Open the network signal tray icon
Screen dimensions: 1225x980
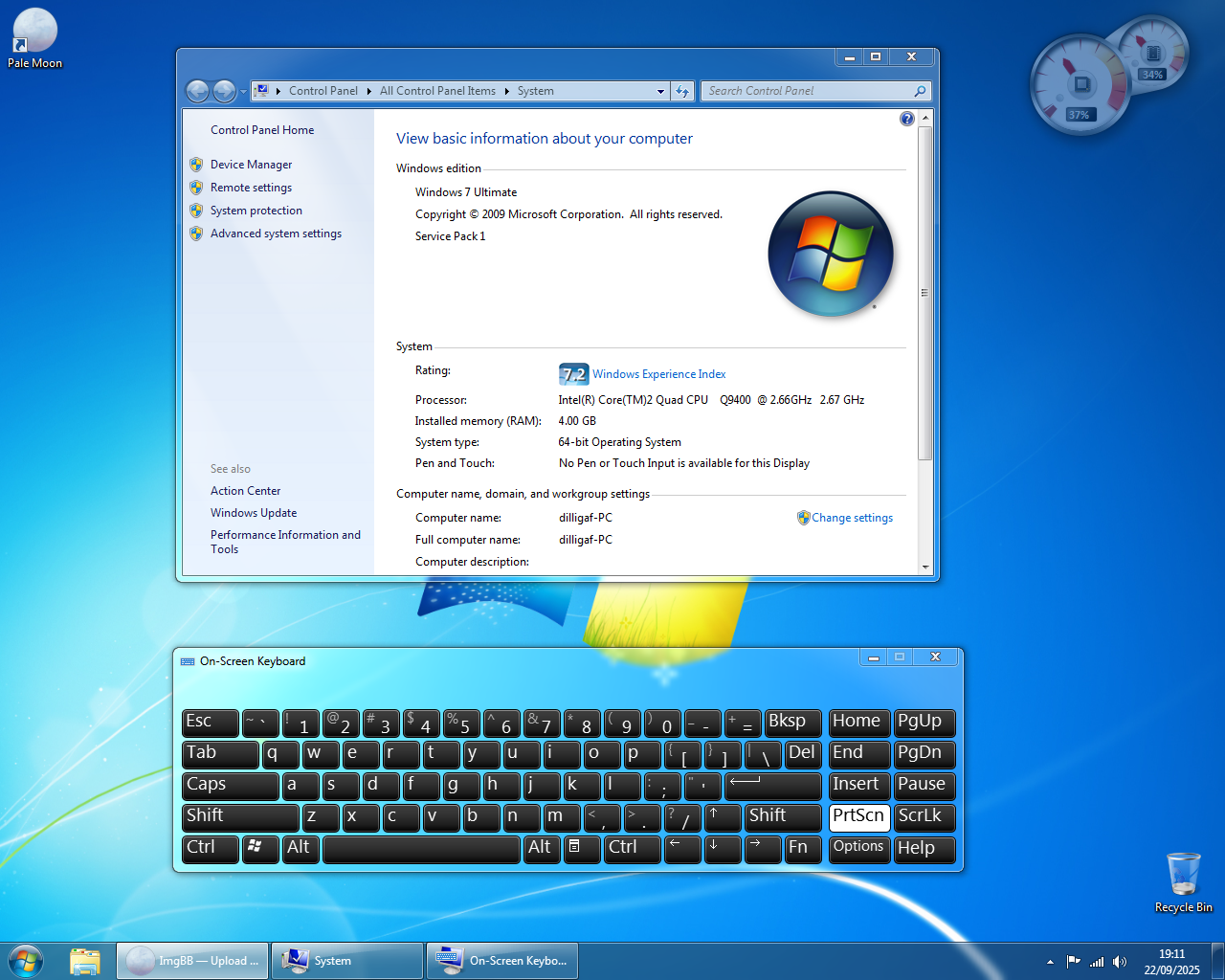pyautogui.click(x=1097, y=961)
